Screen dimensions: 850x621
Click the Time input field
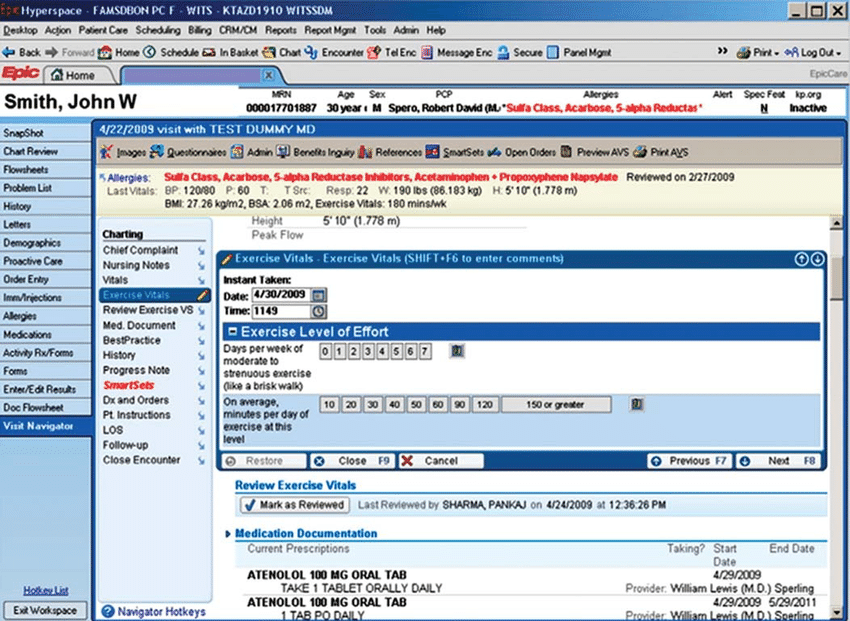[x=281, y=311]
